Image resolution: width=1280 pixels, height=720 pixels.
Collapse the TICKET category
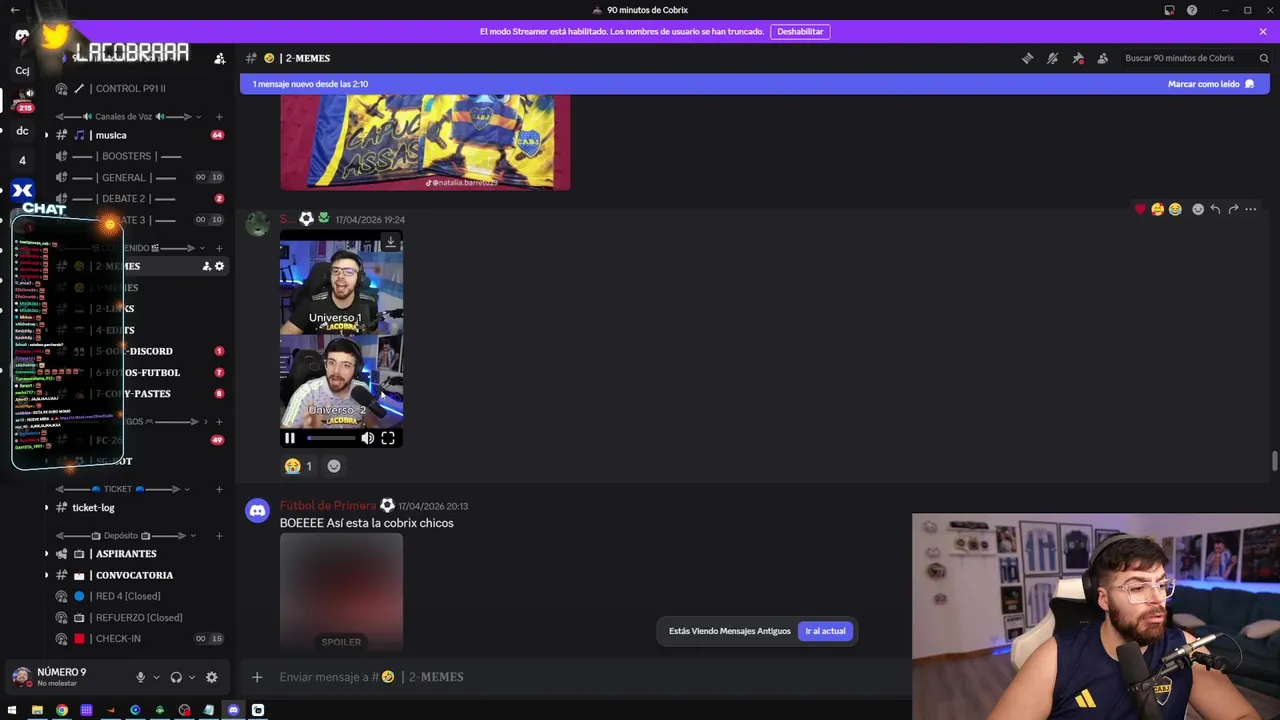(118, 489)
